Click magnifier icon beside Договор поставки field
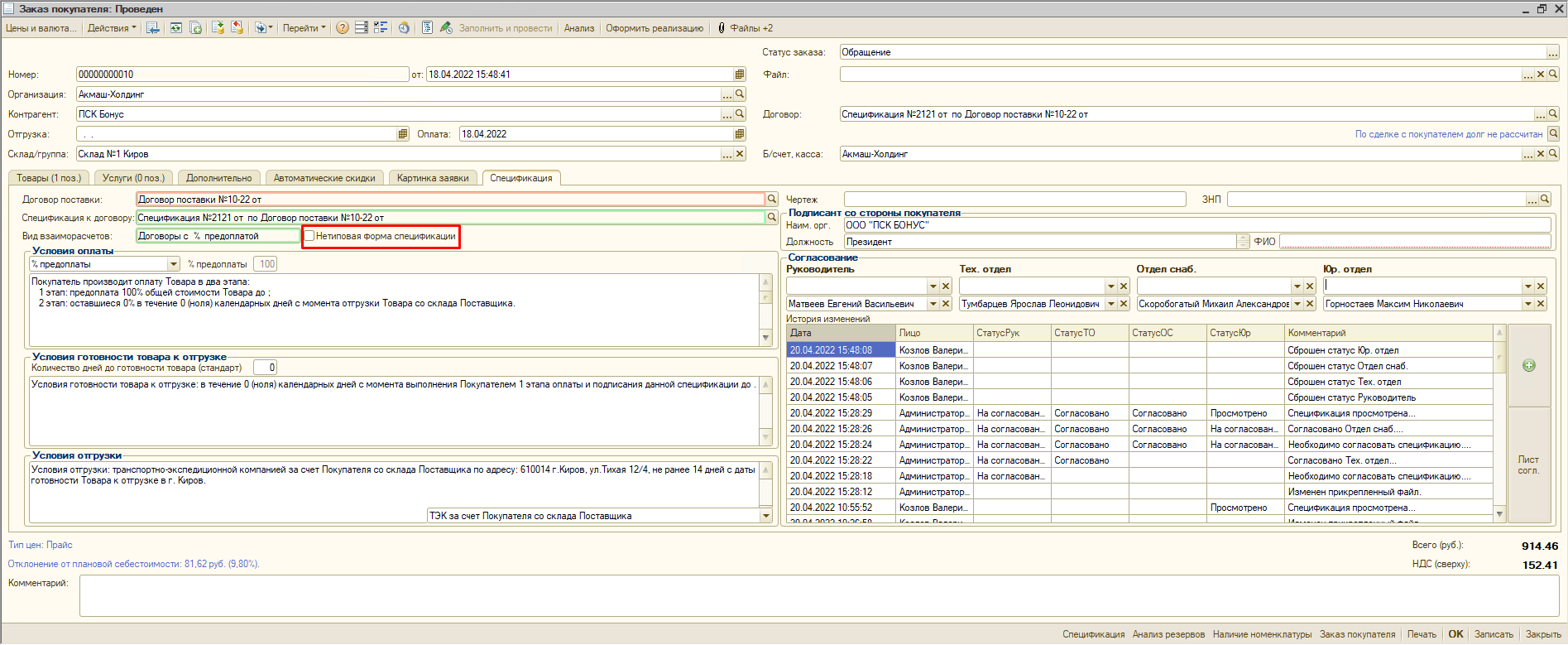 tap(772, 200)
